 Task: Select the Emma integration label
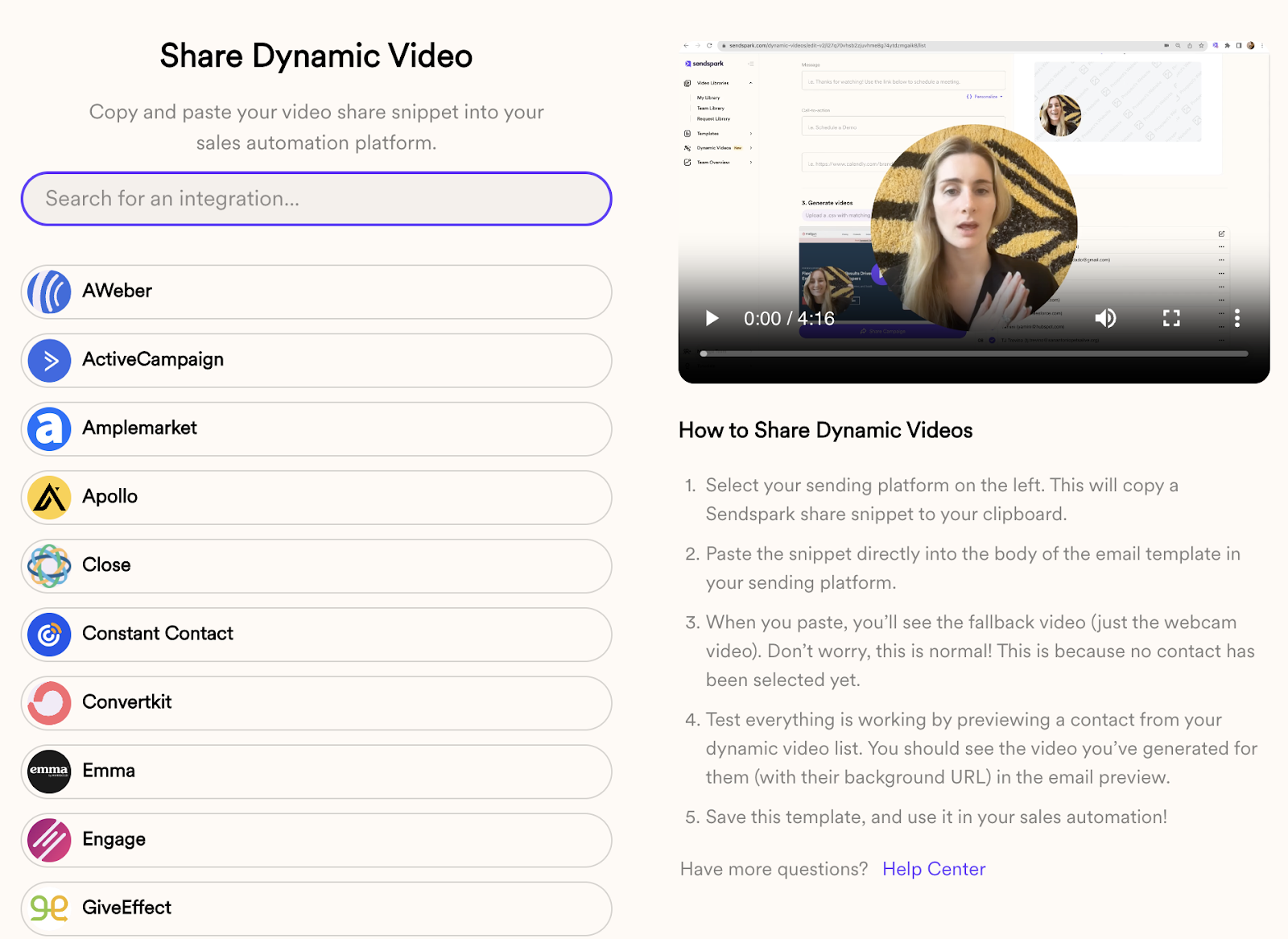pyautogui.click(x=109, y=771)
